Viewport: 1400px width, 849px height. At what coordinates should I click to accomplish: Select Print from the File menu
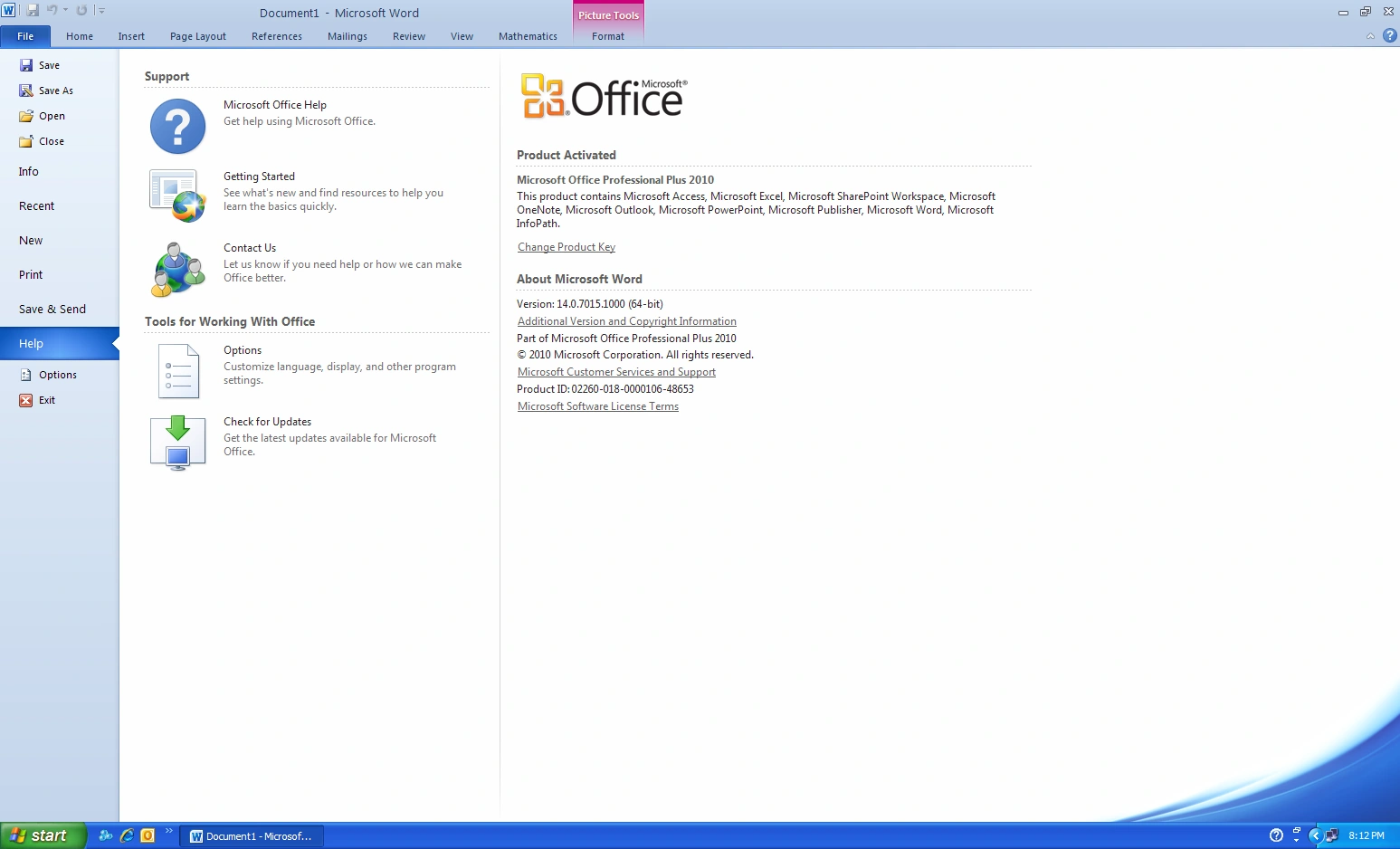[30, 274]
